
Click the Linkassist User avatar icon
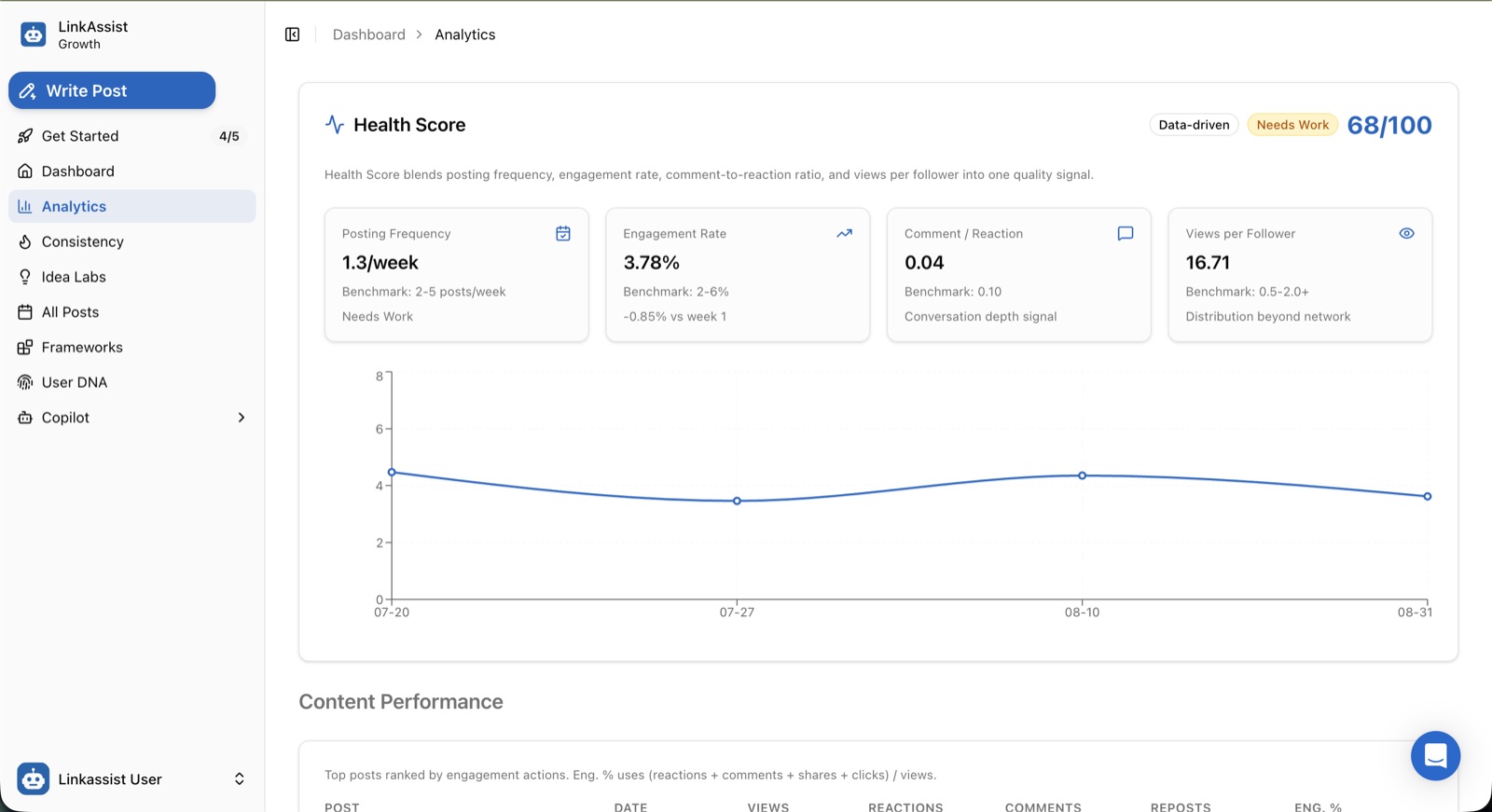[34, 778]
